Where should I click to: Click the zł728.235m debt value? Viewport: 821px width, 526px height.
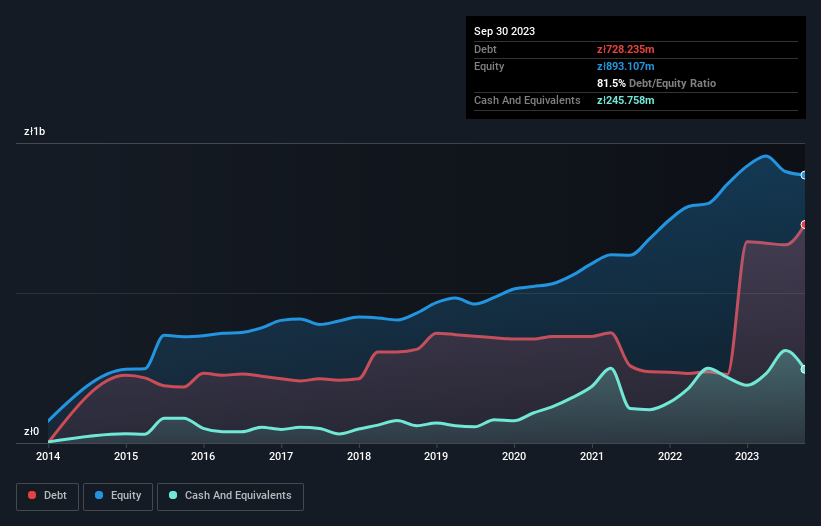pos(626,49)
